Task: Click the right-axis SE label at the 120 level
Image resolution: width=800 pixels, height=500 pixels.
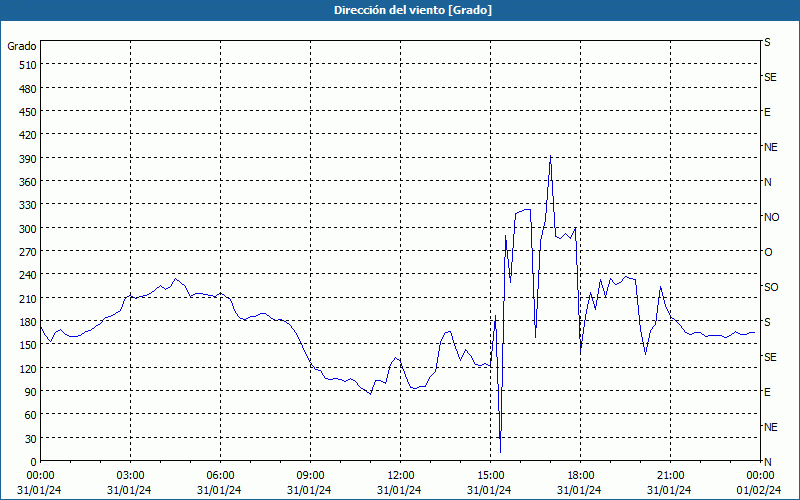Action: (x=770, y=357)
